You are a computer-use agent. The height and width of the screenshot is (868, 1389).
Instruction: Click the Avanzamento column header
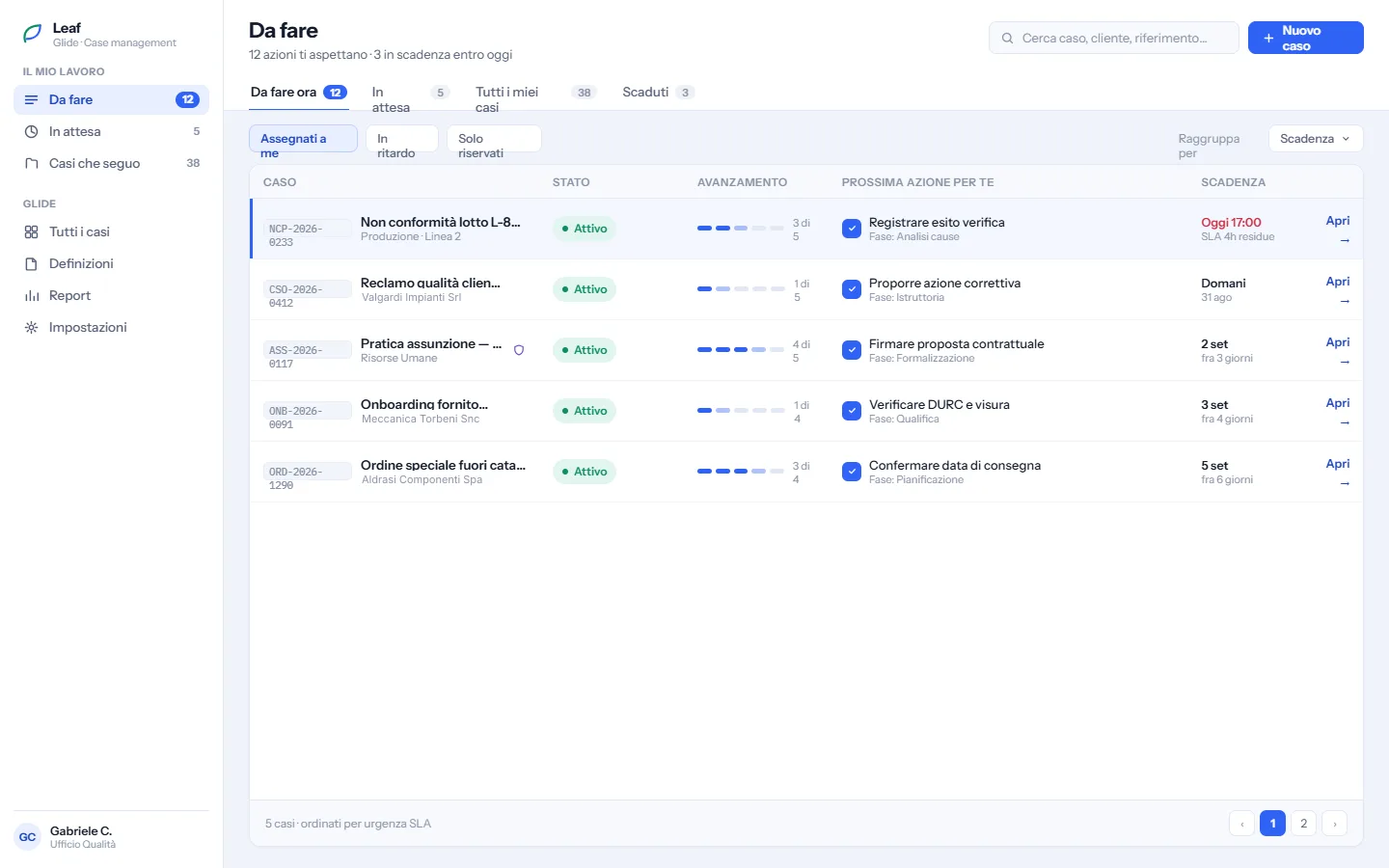(x=742, y=182)
